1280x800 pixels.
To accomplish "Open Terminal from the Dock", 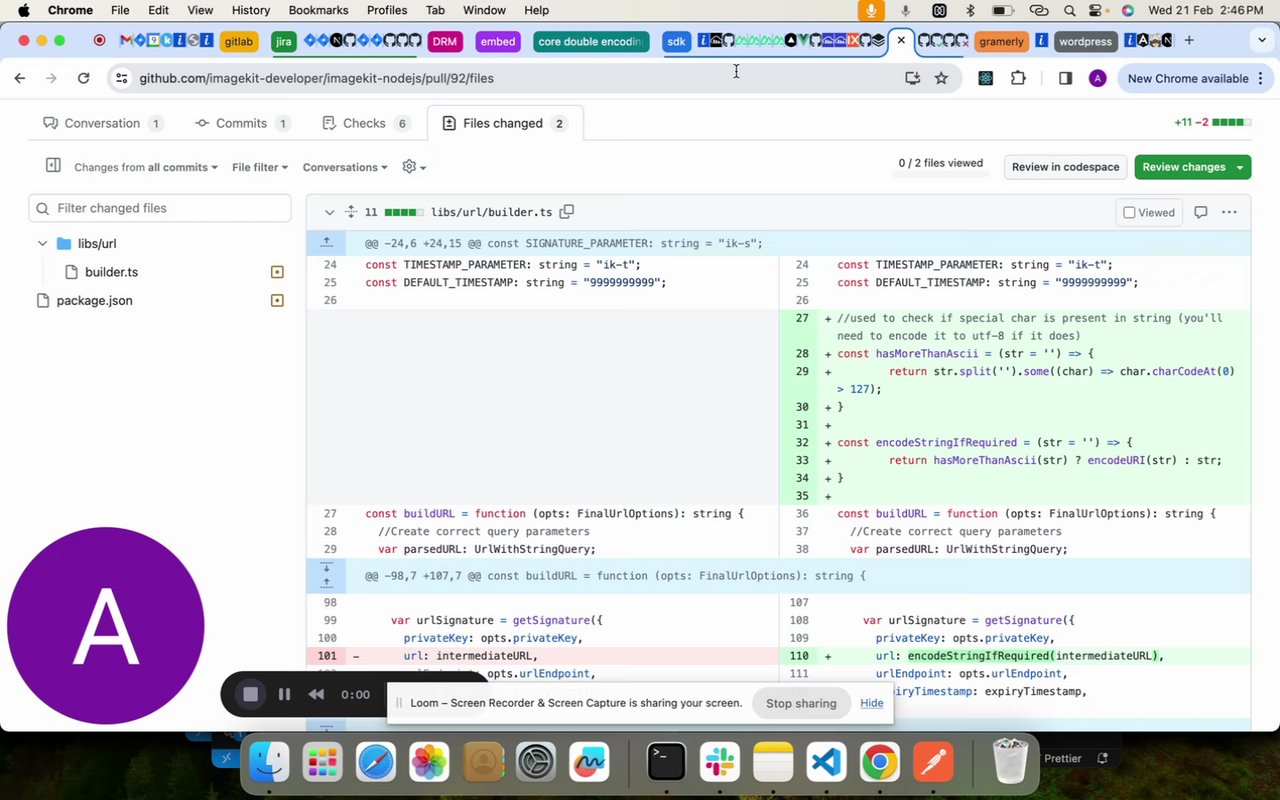I will coord(666,763).
